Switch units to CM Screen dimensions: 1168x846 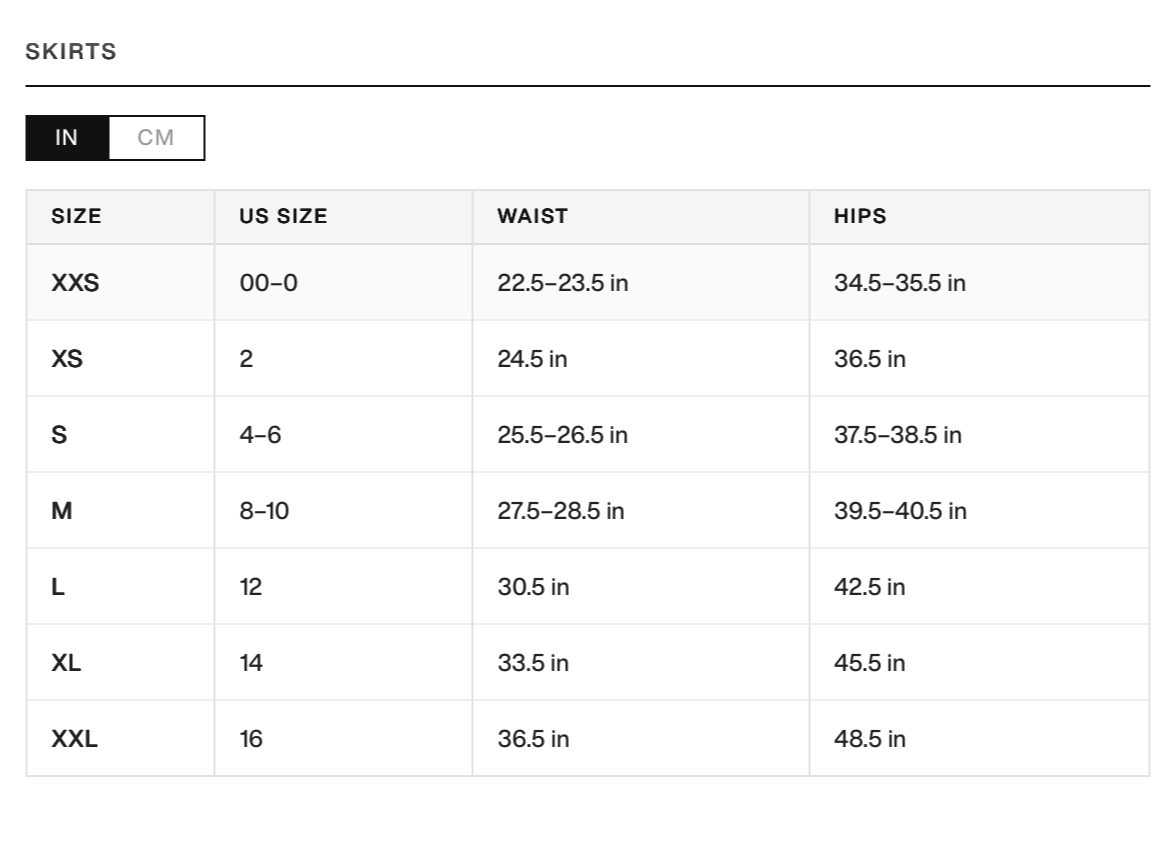(x=156, y=138)
